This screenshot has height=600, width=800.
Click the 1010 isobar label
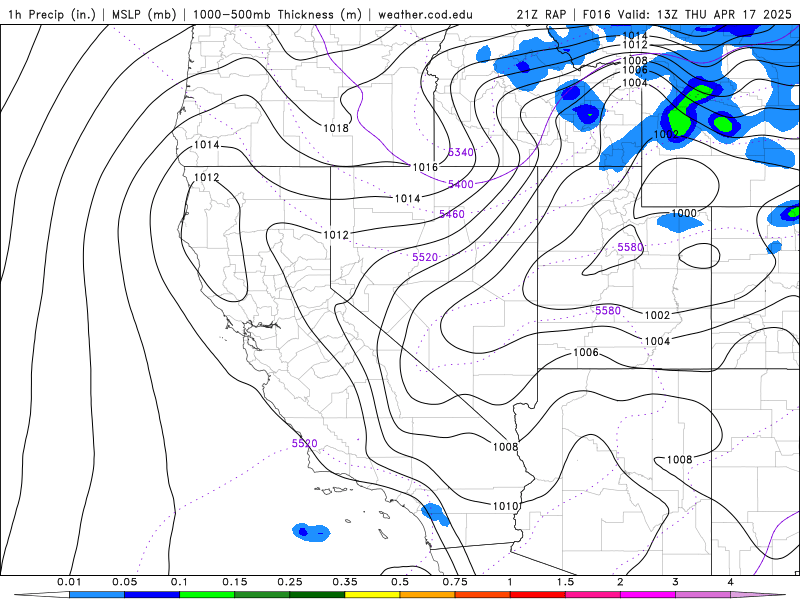[505, 506]
